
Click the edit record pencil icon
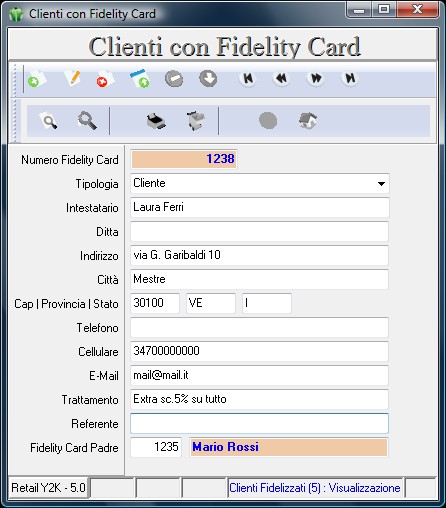73,78
